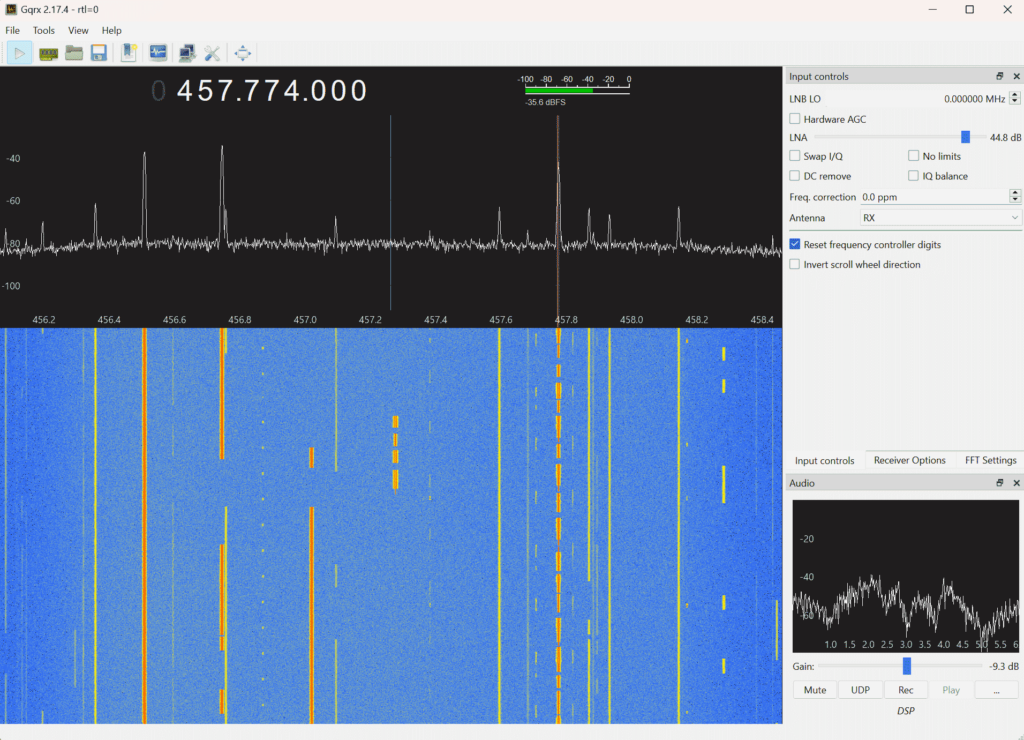Screen dimensions: 1024x740
Task: Increase LNB LO with up stepper arrow
Action: (x=1014, y=95)
